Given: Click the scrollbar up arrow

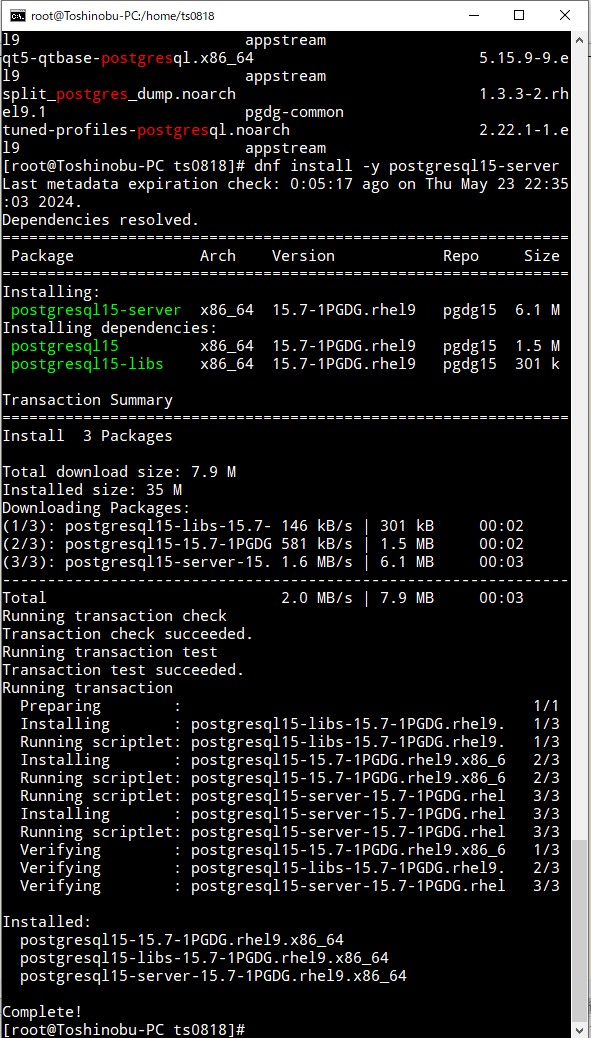Looking at the screenshot, I should pos(578,39).
